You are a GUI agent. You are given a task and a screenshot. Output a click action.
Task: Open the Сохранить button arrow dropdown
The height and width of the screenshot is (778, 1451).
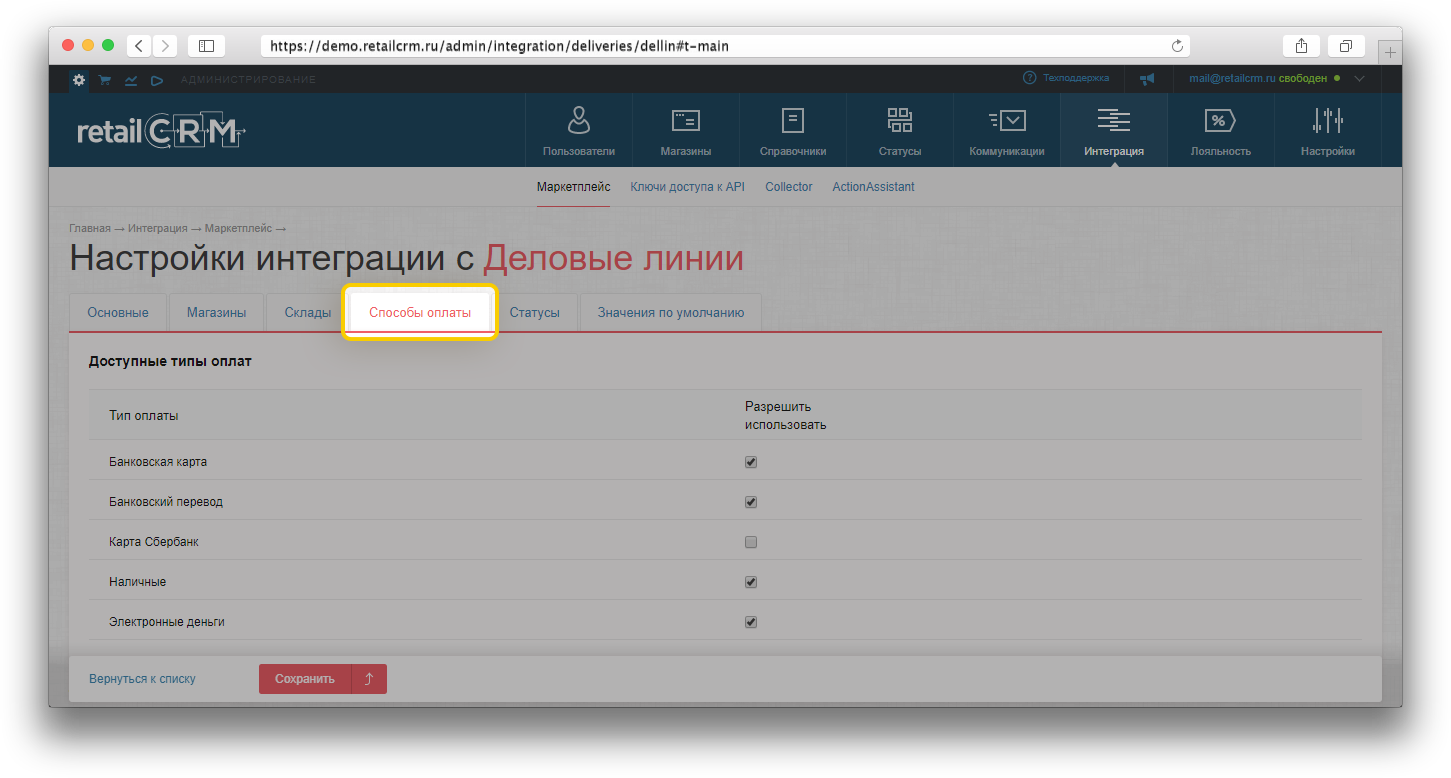click(x=369, y=679)
